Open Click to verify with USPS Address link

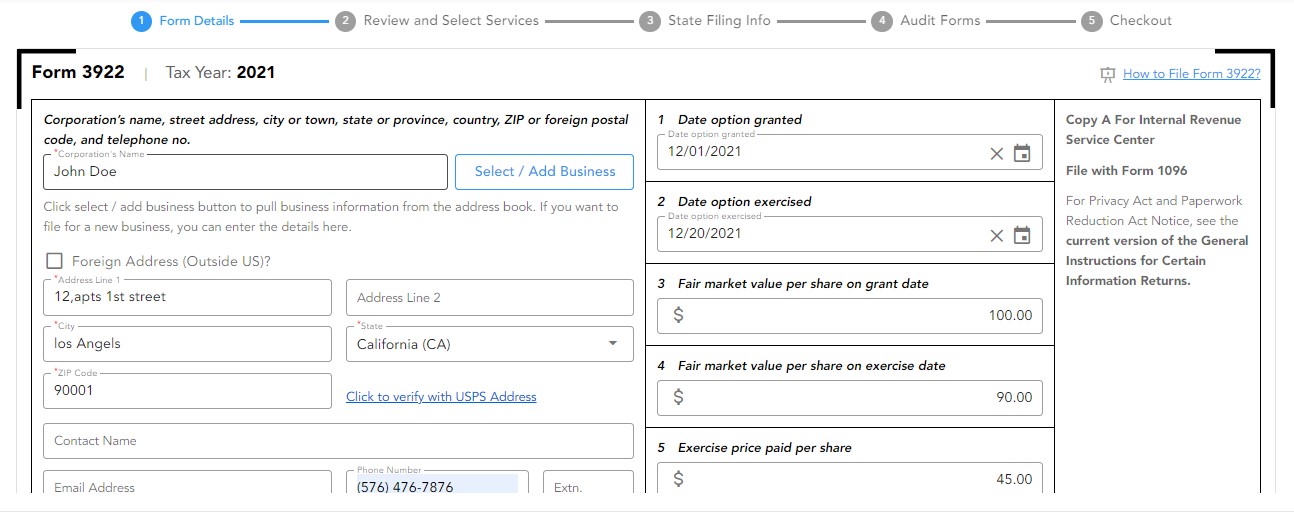click(441, 397)
